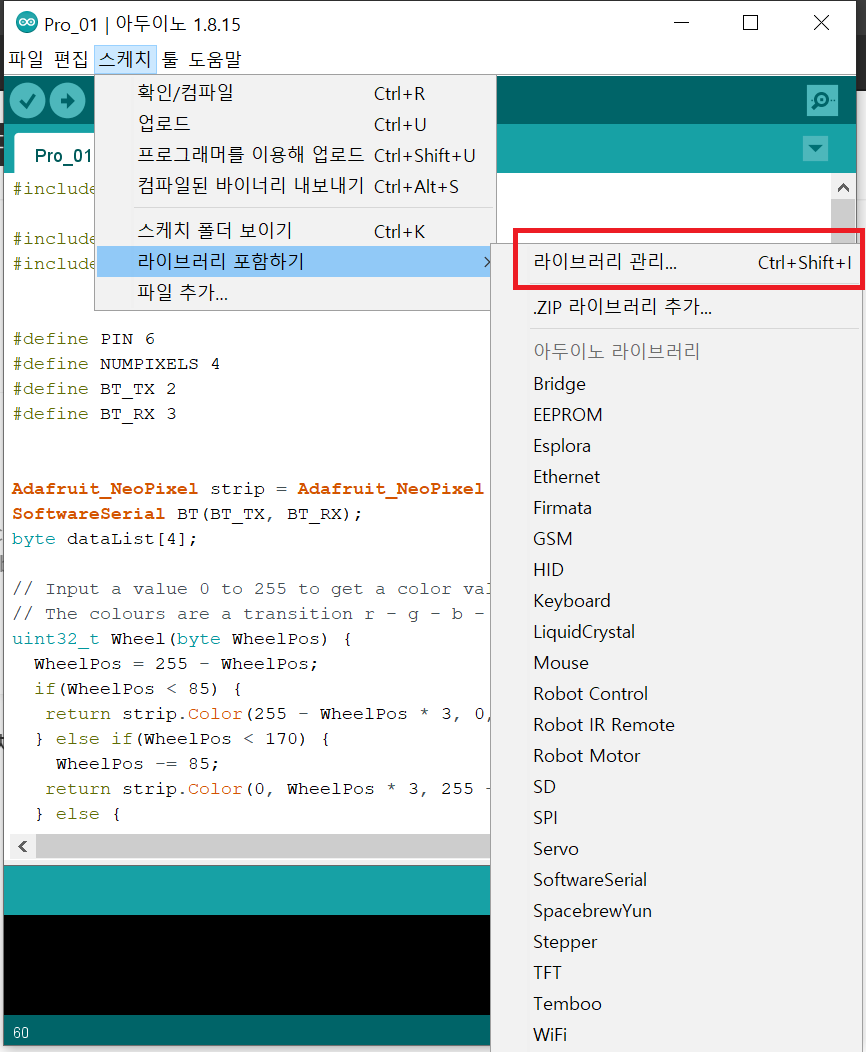Click the horizontal scroll left arrow

[x=23, y=846]
